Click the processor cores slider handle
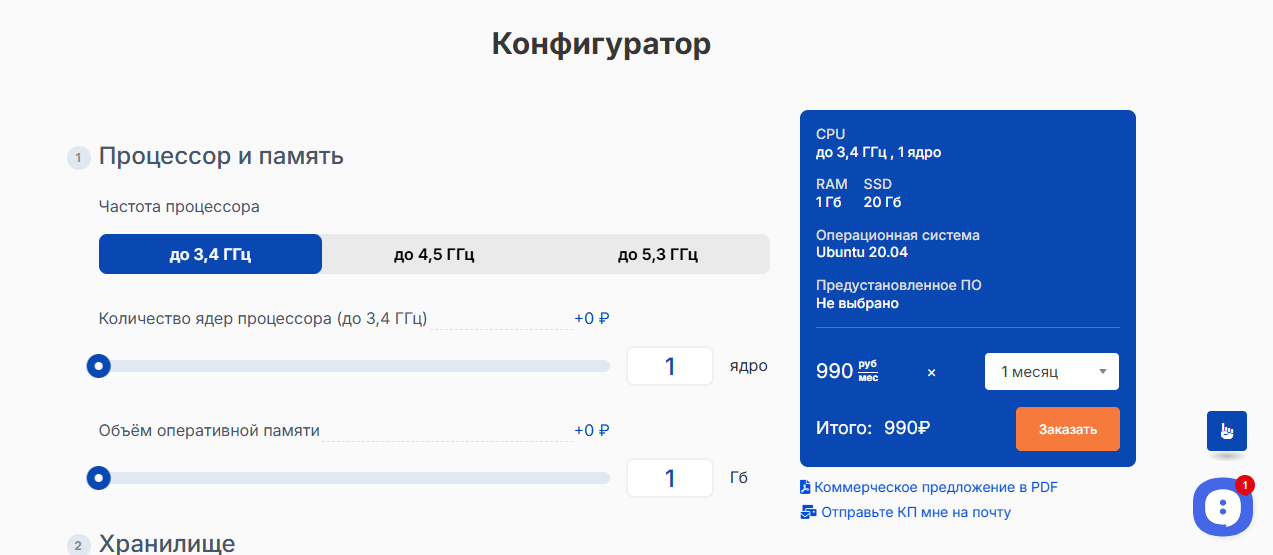This screenshot has height=555, width=1273. coord(98,366)
